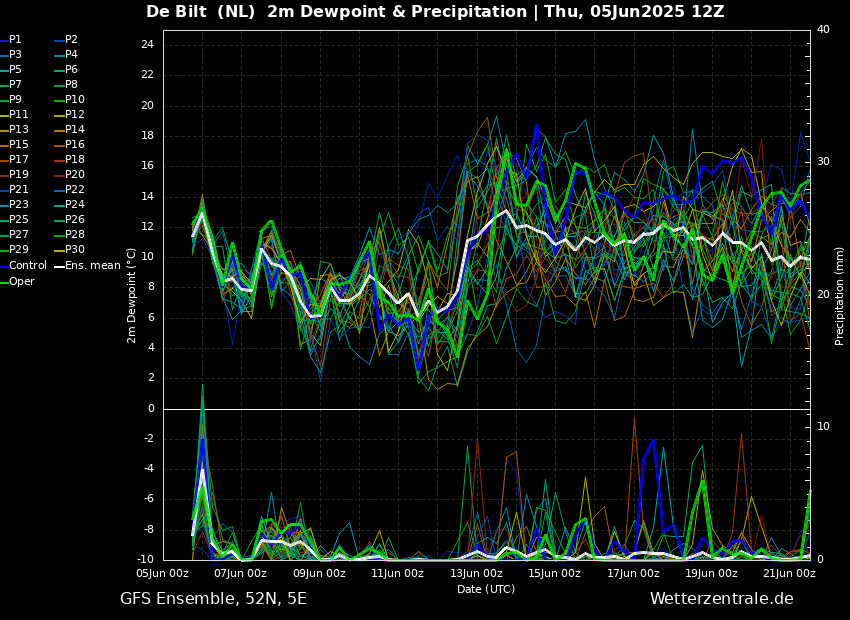Image resolution: width=850 pixels, height=620 pixels.
Task: Click the 11Jun 00z date tick label
Action: click(397, 573)
